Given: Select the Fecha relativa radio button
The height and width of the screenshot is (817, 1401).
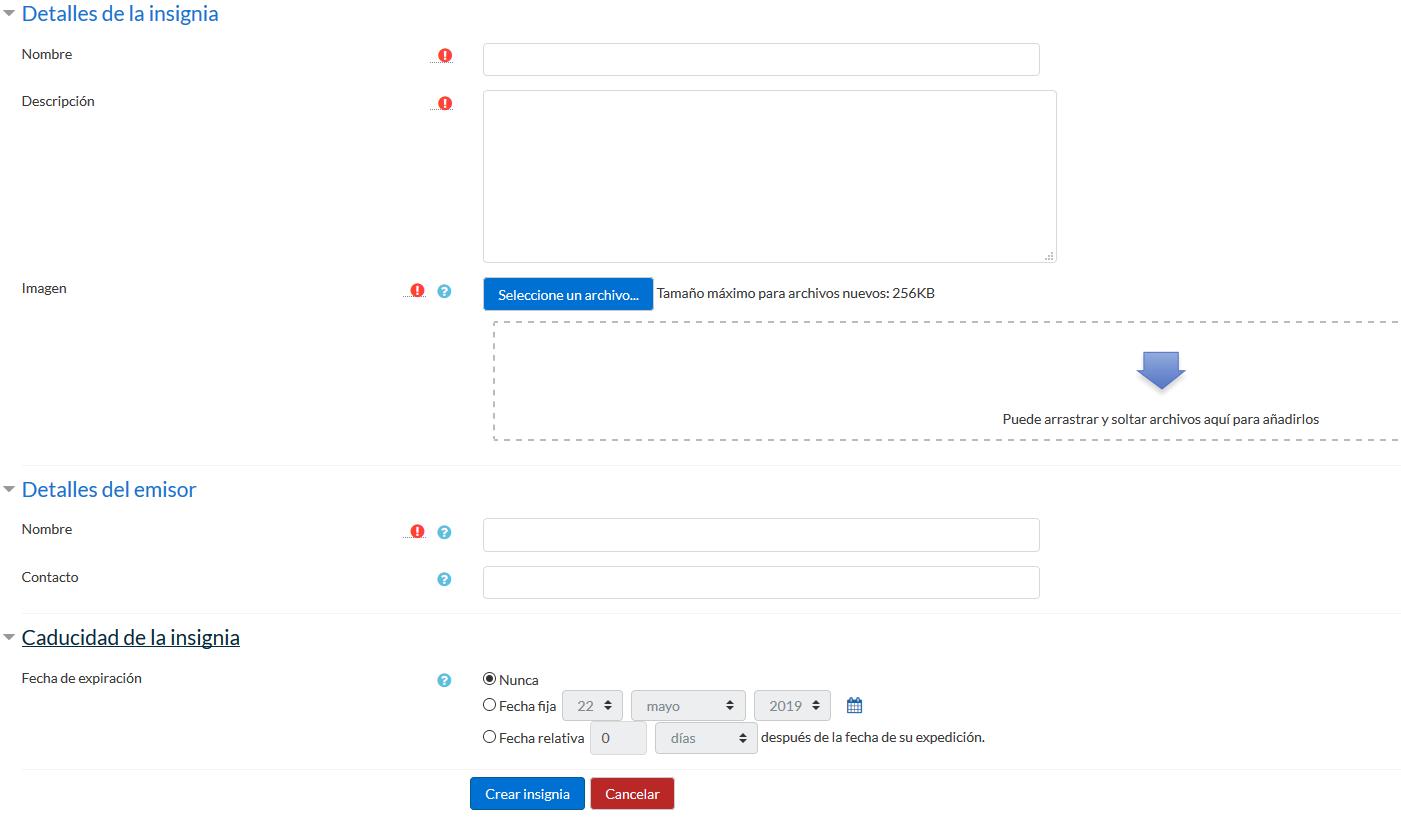Looking at the screenshot, I should [x=489, y=737].
